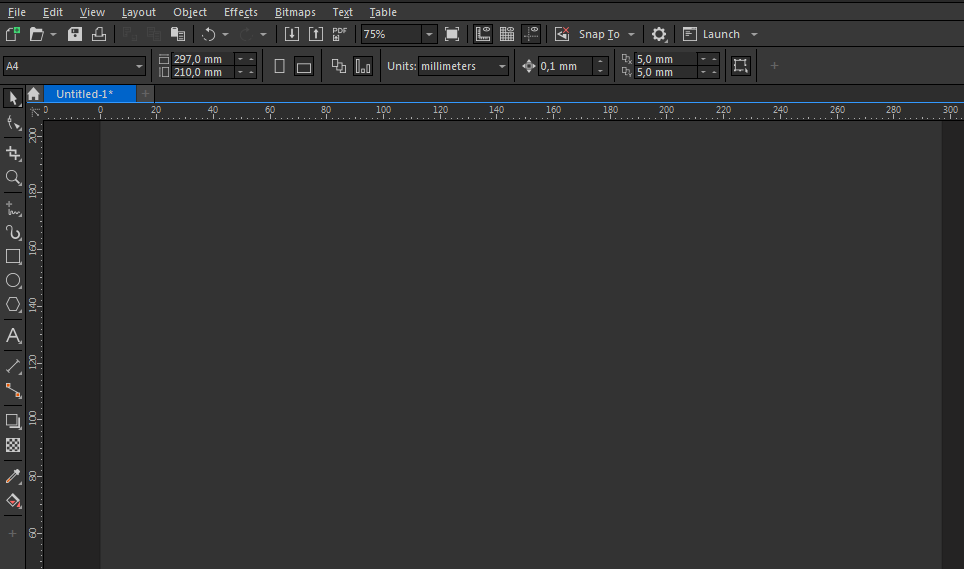
Task: Apply page size to all pages
Action: [x=339, y=66]
